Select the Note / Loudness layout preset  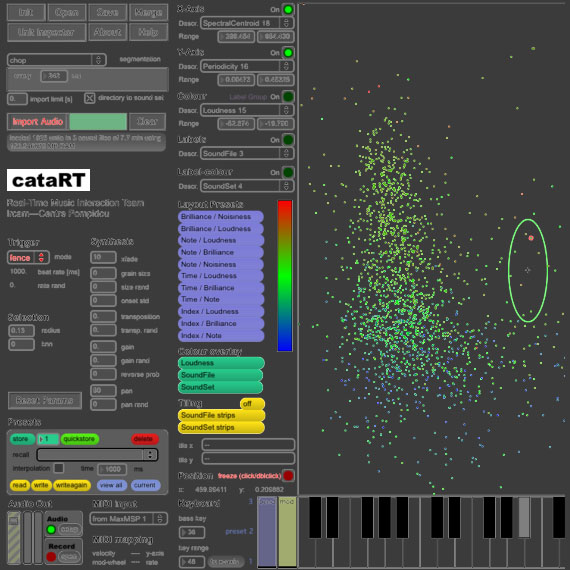pos(221,240)
